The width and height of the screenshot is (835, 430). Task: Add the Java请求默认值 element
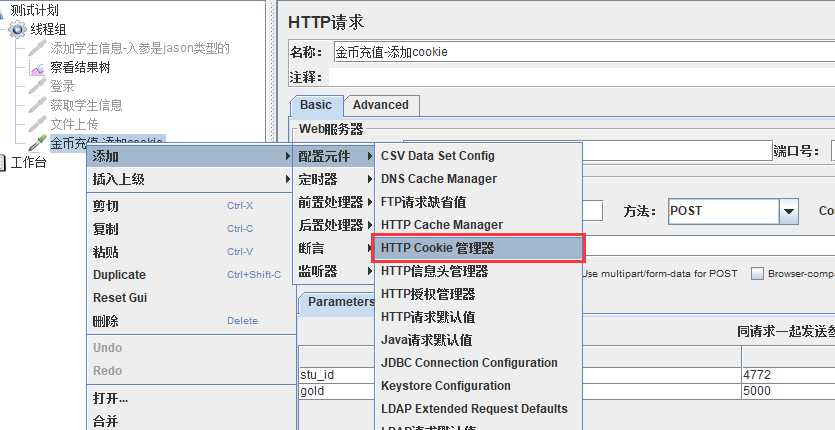(x=478, y=340)
